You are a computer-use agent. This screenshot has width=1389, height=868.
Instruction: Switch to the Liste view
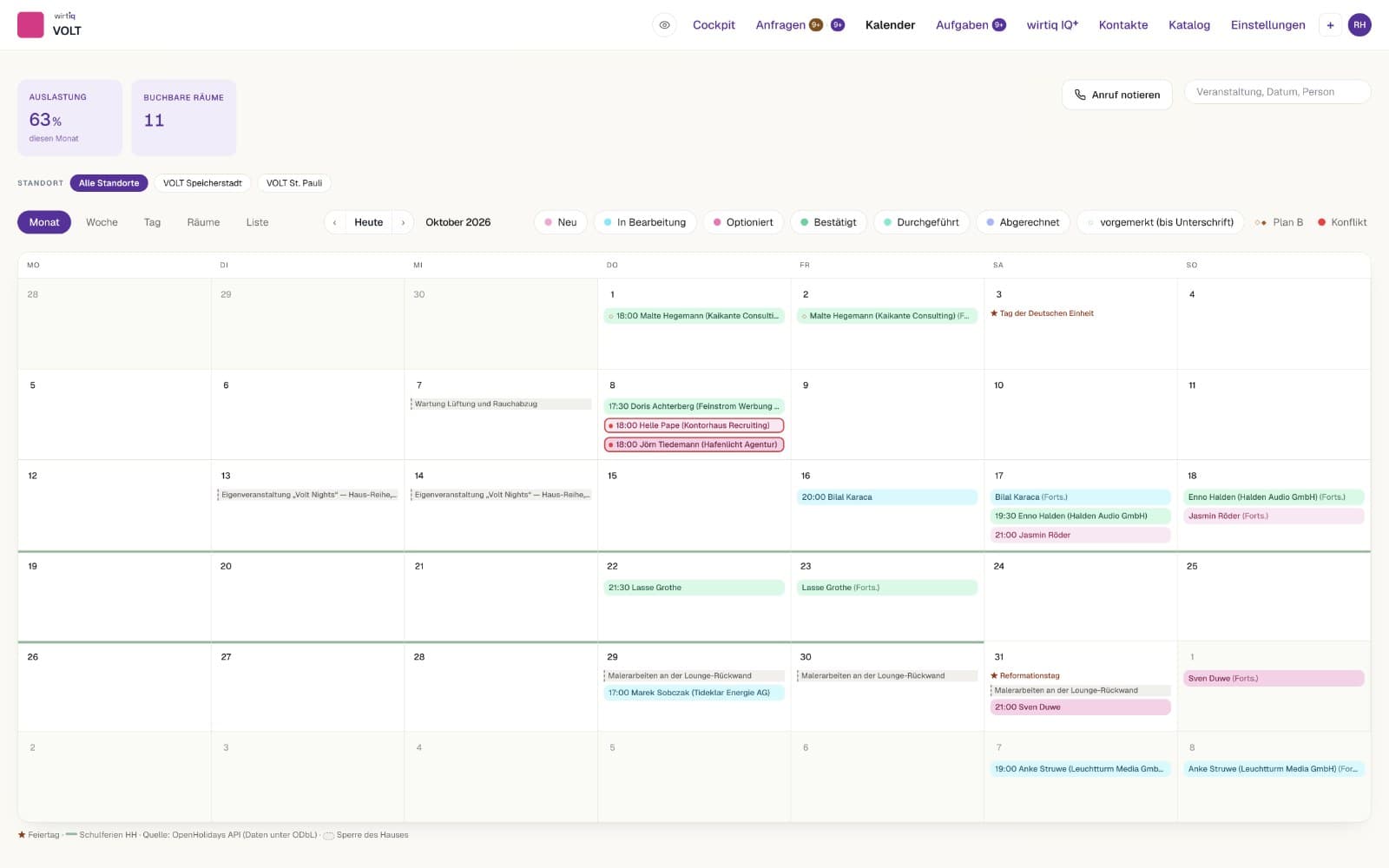click(257, 222)
